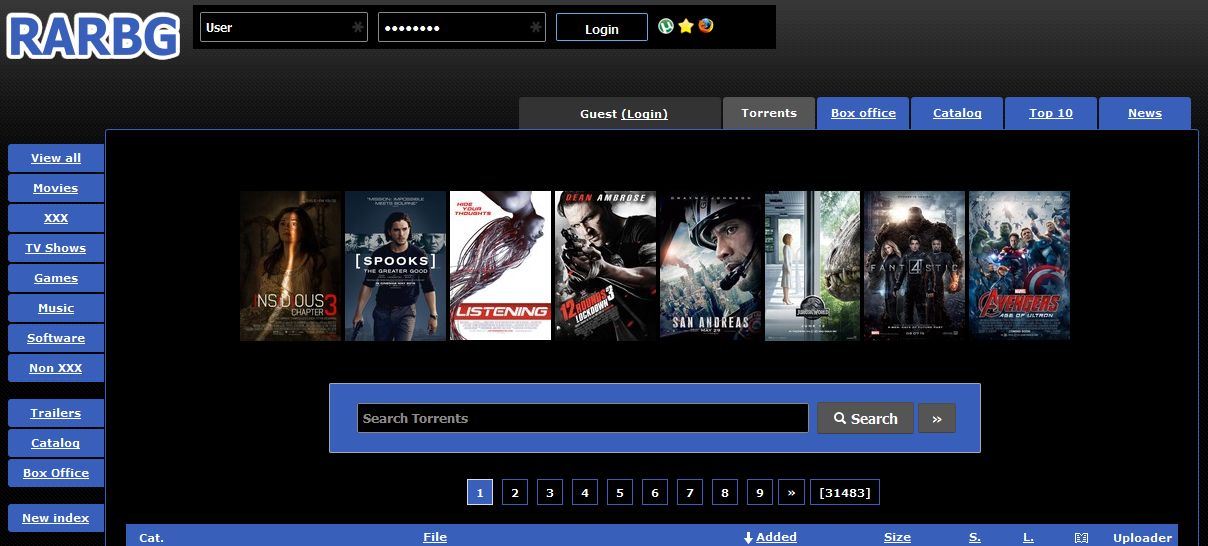Select XXX category in sidebar

click(56, 218)
